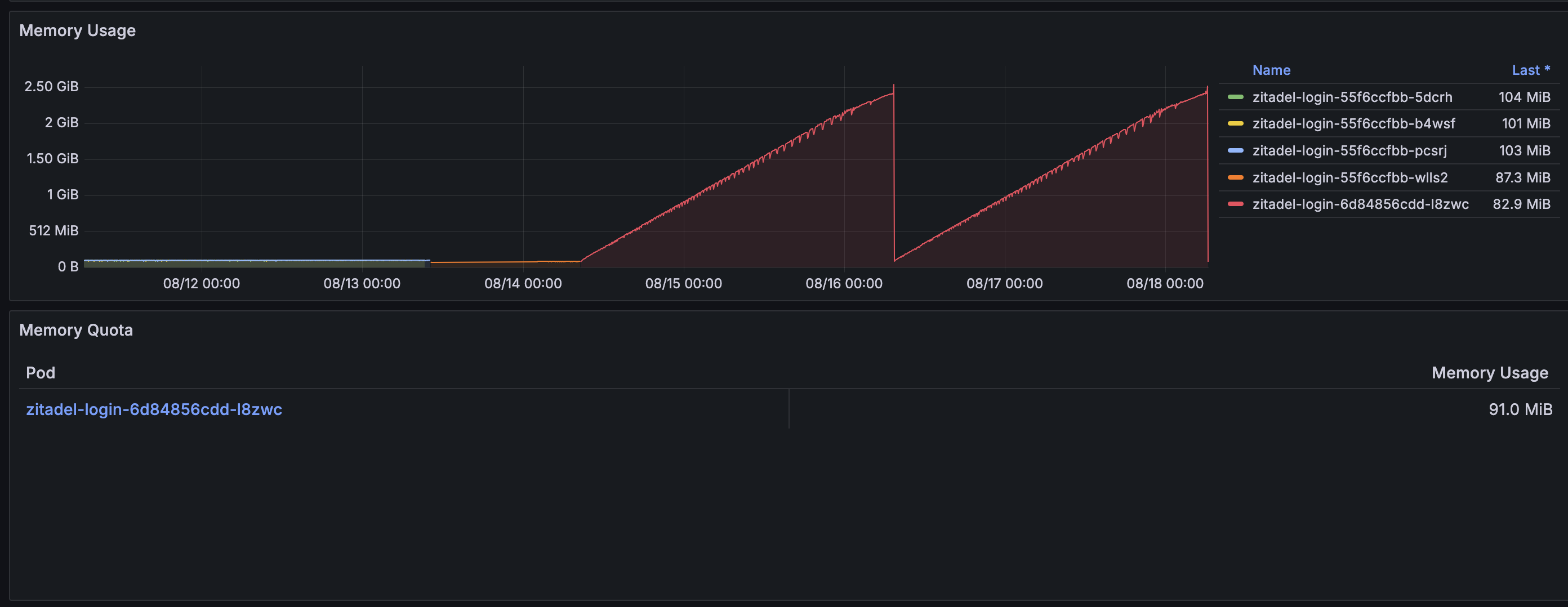Click the 08/13 00:00 time axis label
Screen dimensions: 1568x607
point(362,283)
